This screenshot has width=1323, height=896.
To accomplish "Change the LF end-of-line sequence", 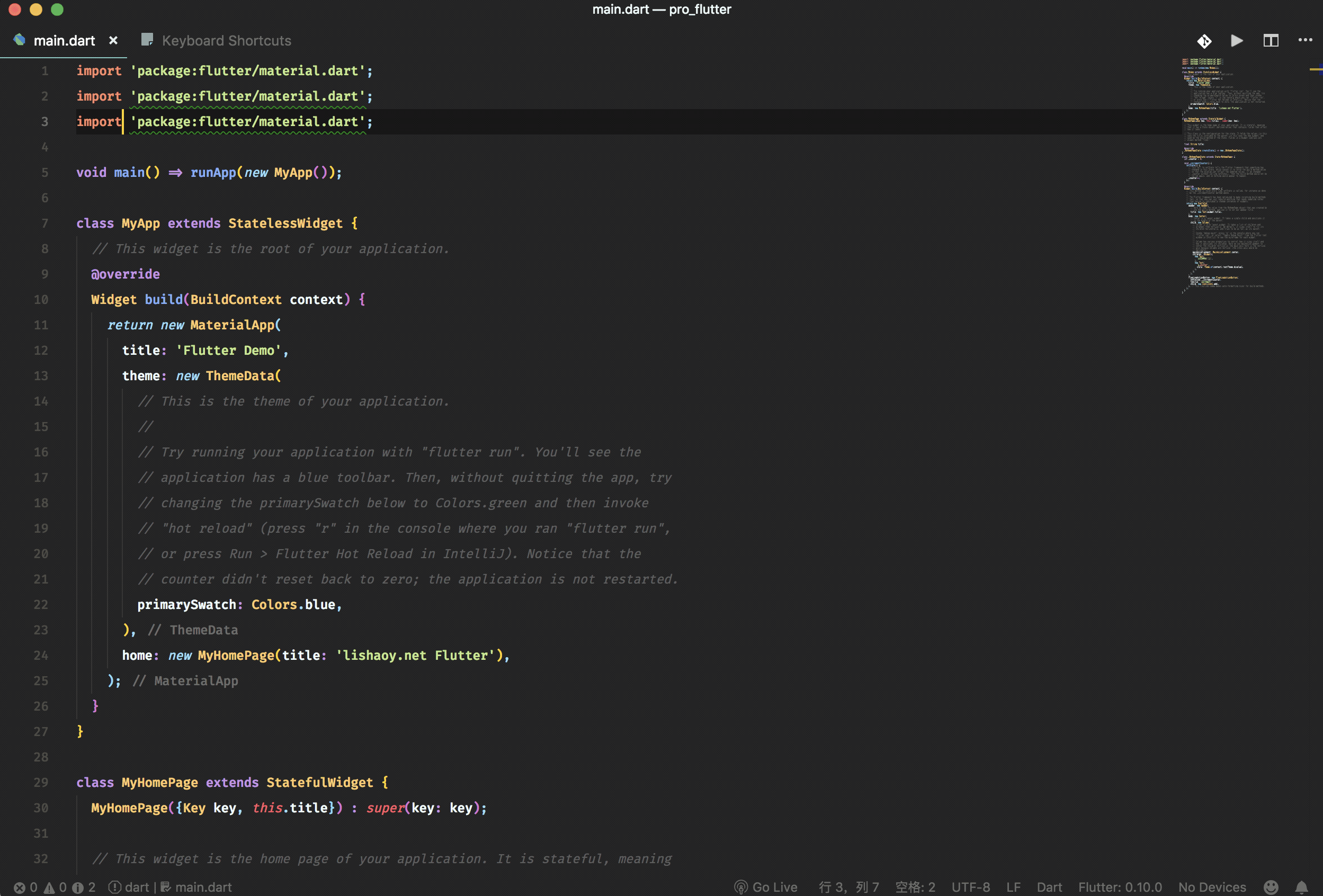I will (x=1013, y=887).
